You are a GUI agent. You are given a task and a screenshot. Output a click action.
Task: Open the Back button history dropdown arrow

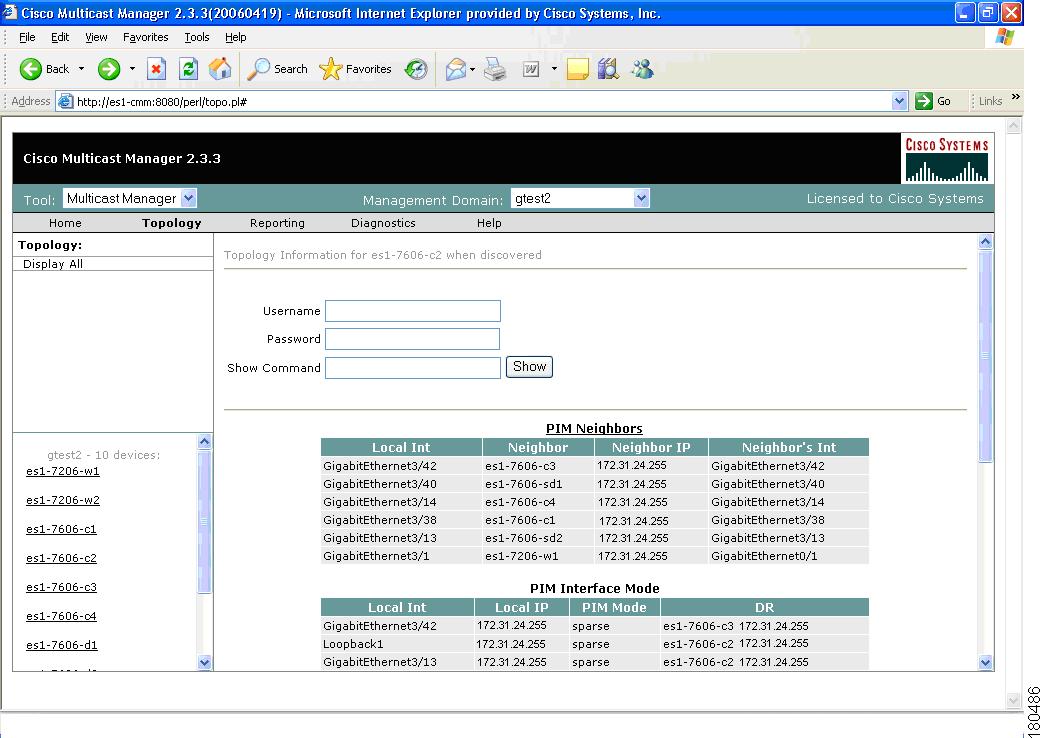click(81, 69)
